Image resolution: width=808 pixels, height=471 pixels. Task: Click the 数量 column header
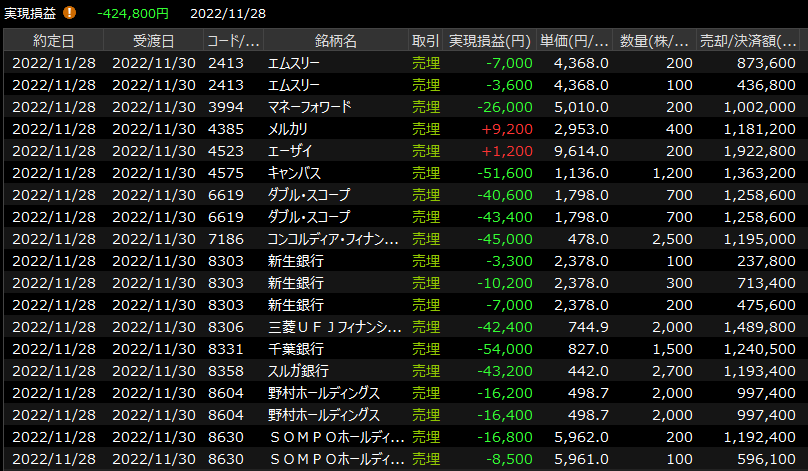[x=655, y=41]
